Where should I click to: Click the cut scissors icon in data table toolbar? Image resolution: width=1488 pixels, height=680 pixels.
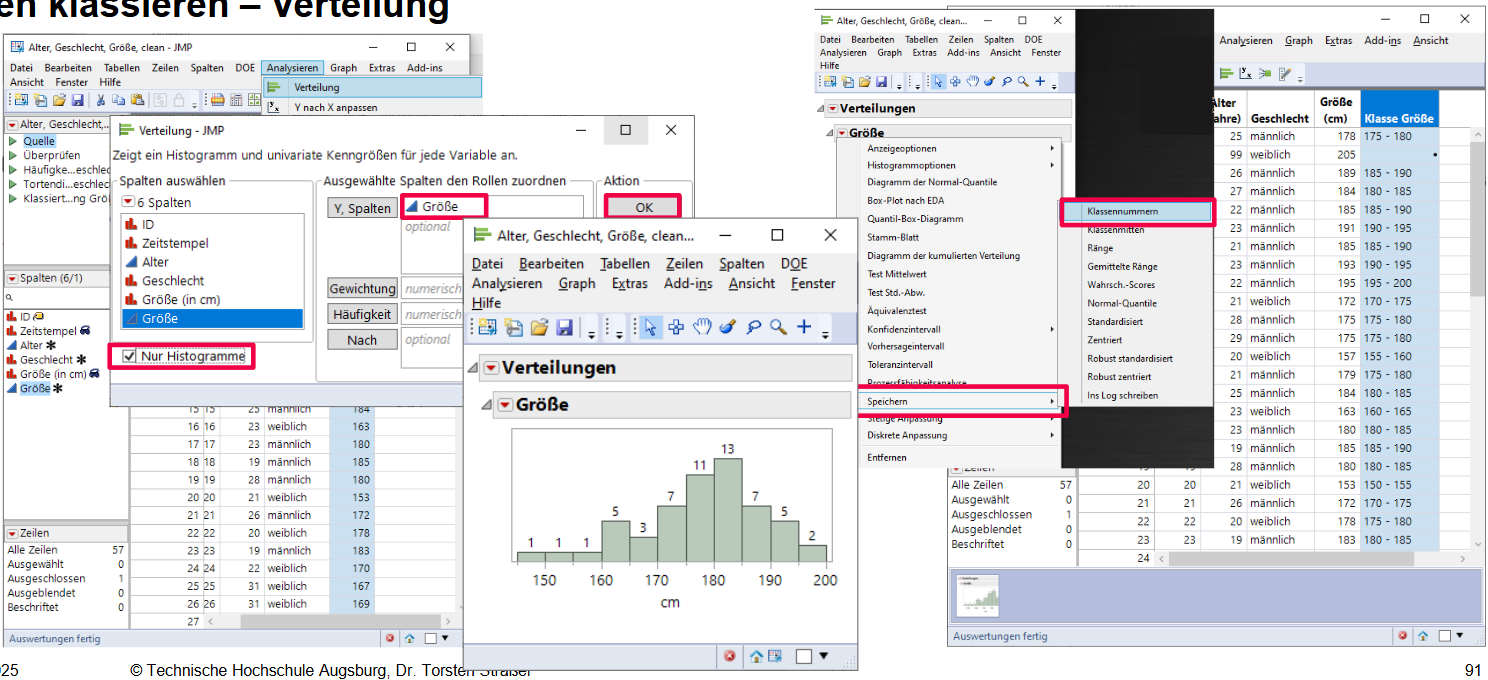coord(101,100)
